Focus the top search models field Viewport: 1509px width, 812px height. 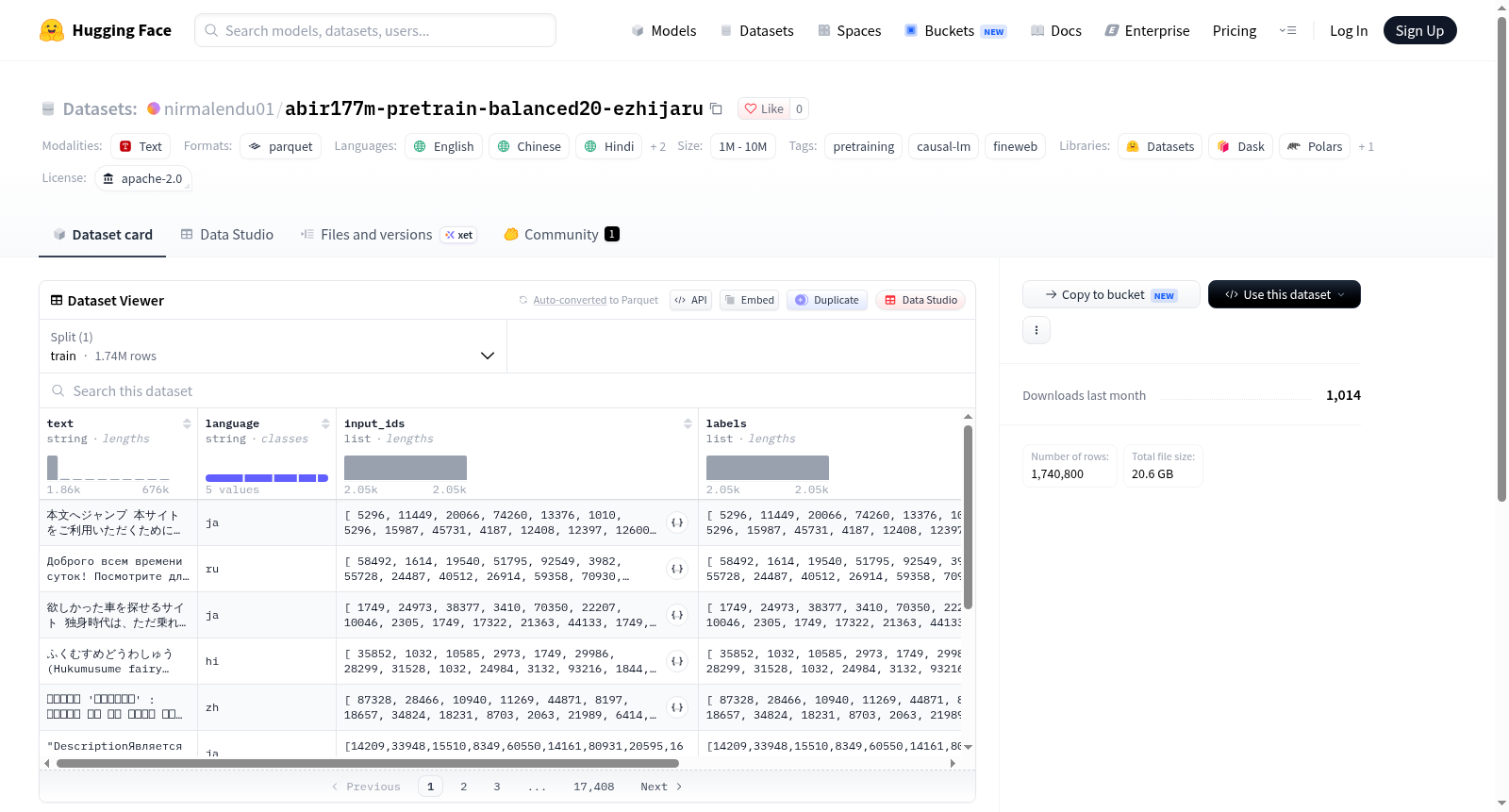375,30
